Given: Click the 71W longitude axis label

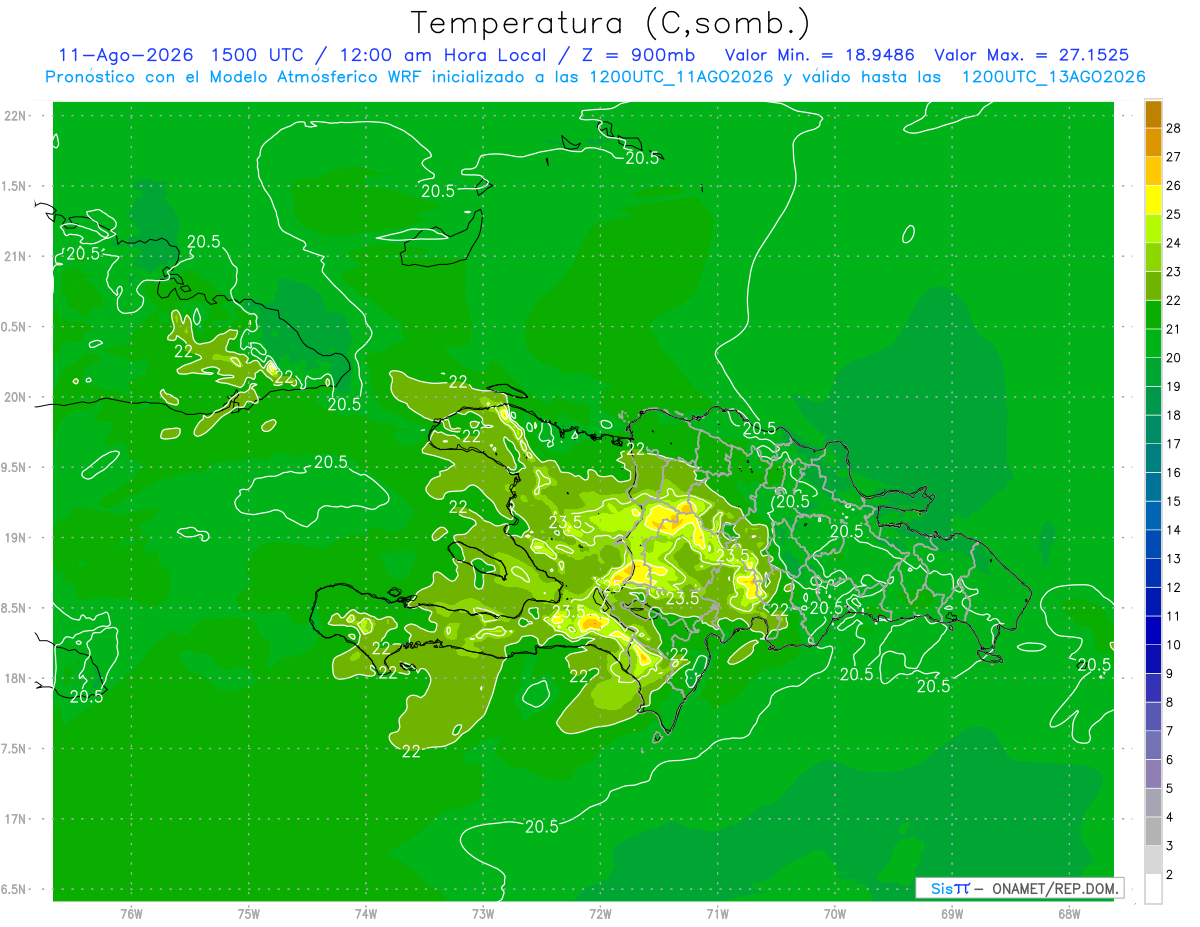Looking at the screenshot, I should (x=717, y=914).
